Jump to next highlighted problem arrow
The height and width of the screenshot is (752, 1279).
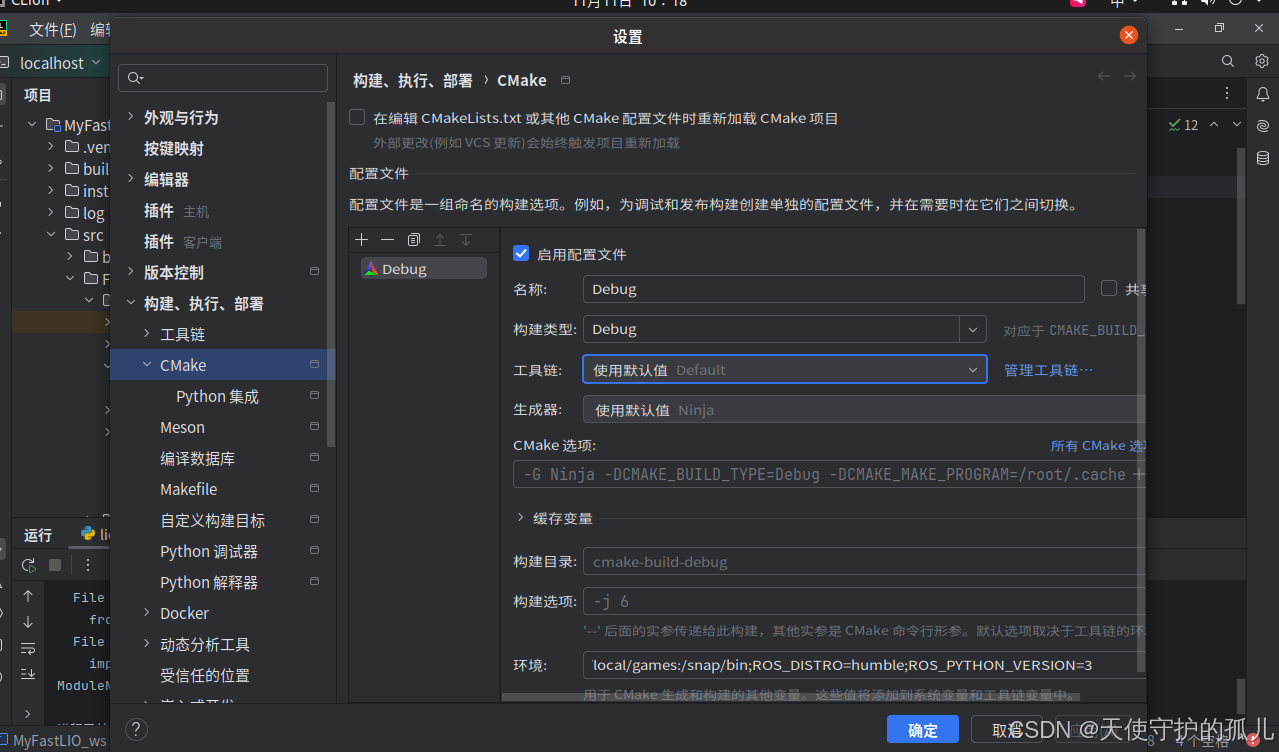tap(1238, 125)
